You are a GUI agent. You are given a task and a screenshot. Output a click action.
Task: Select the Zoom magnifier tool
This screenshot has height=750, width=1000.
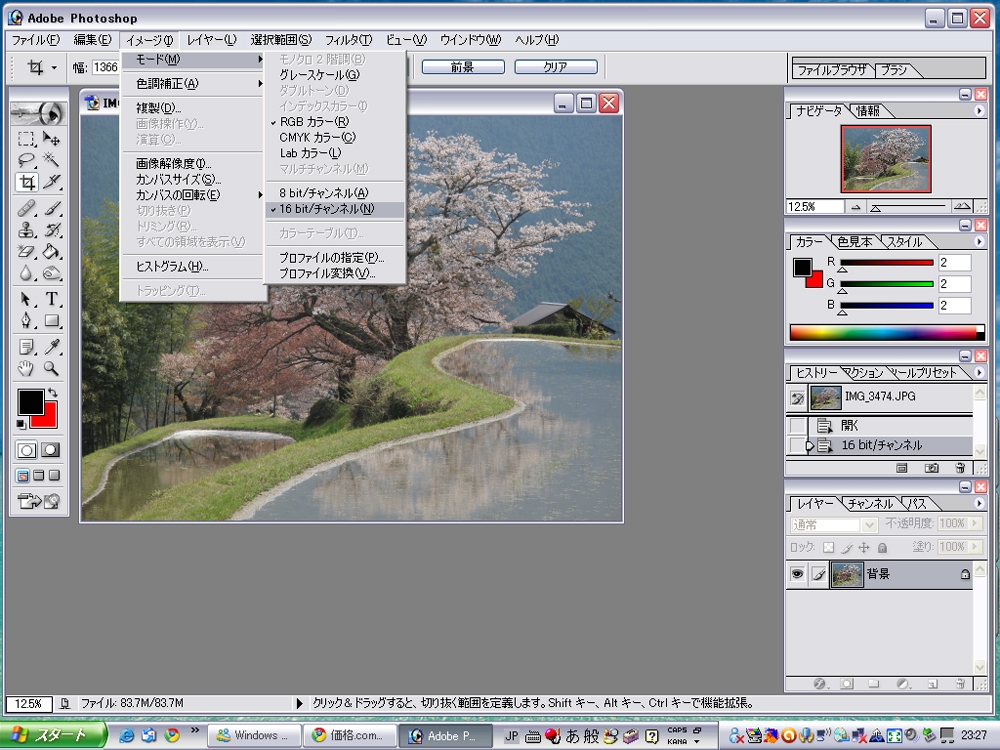[51, 369]
